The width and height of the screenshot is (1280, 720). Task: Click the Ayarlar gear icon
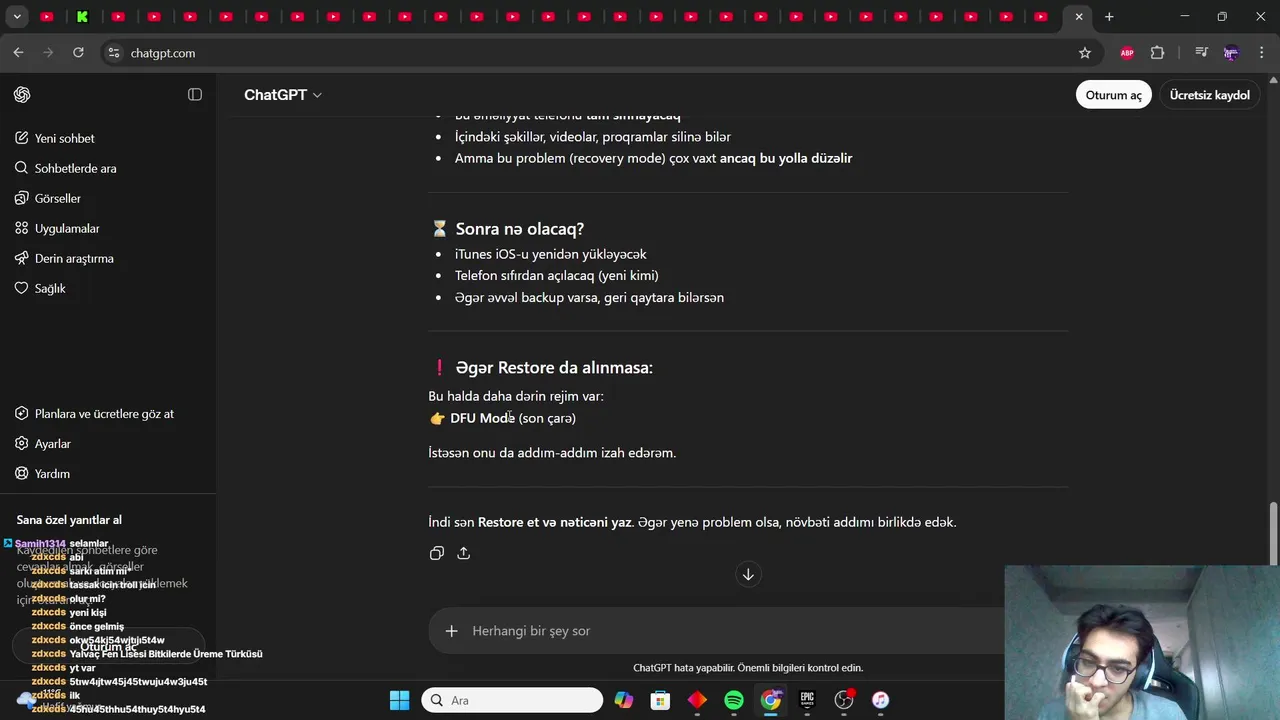[x=22, y=443]
